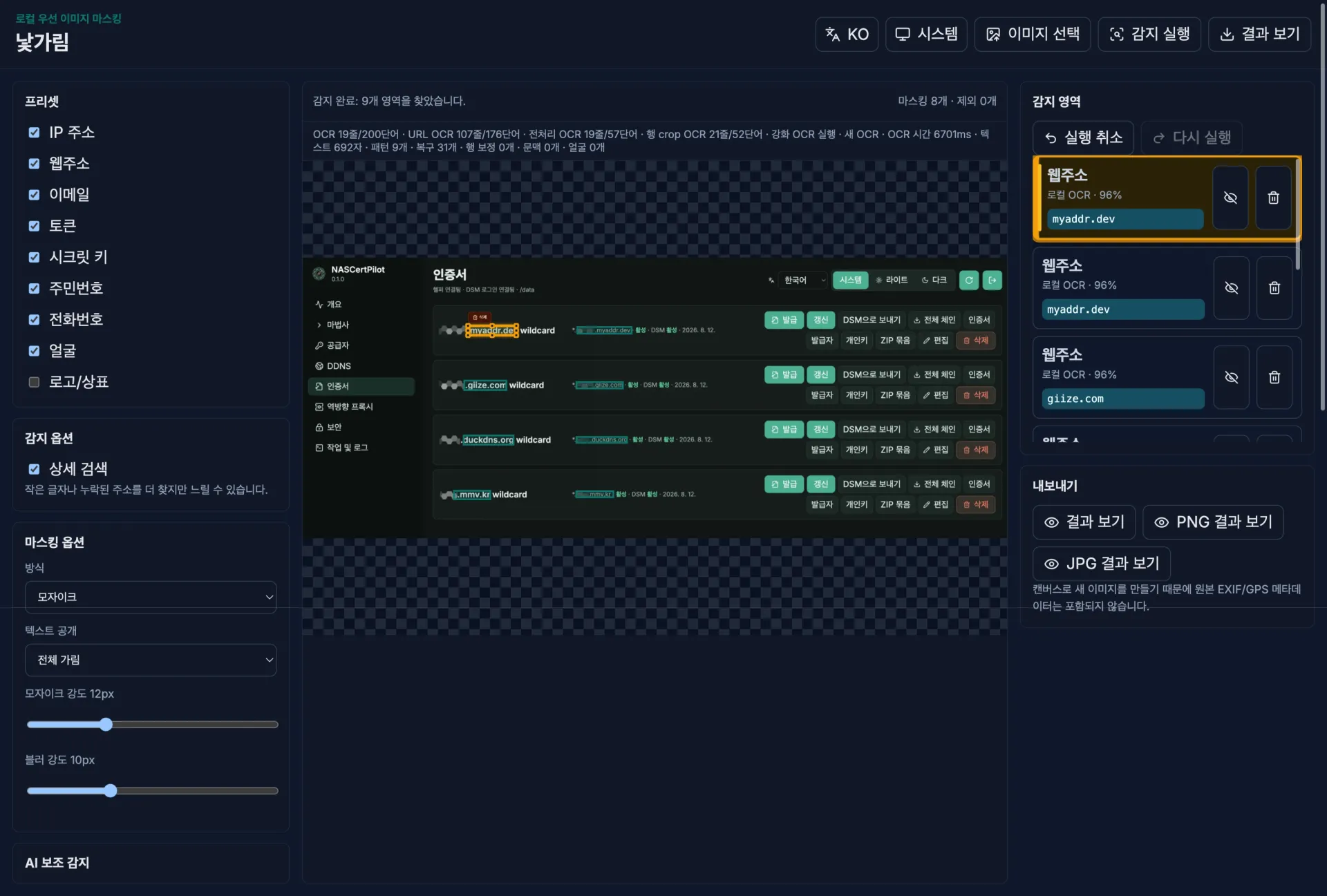Hide the highlighted myaddr.dev region mask
The width and height of the screenshot is (1327, 896).
(1230, 198)
